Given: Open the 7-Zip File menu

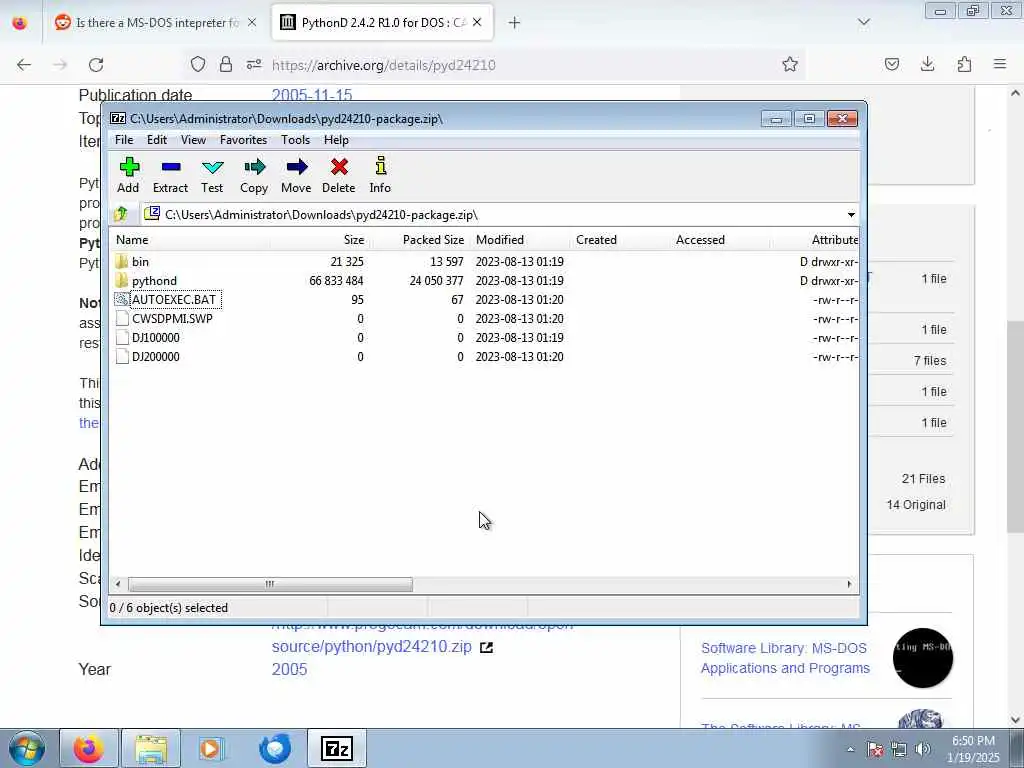Looking at the screenshot, I should pyautogui.click(x=124, y=140).
